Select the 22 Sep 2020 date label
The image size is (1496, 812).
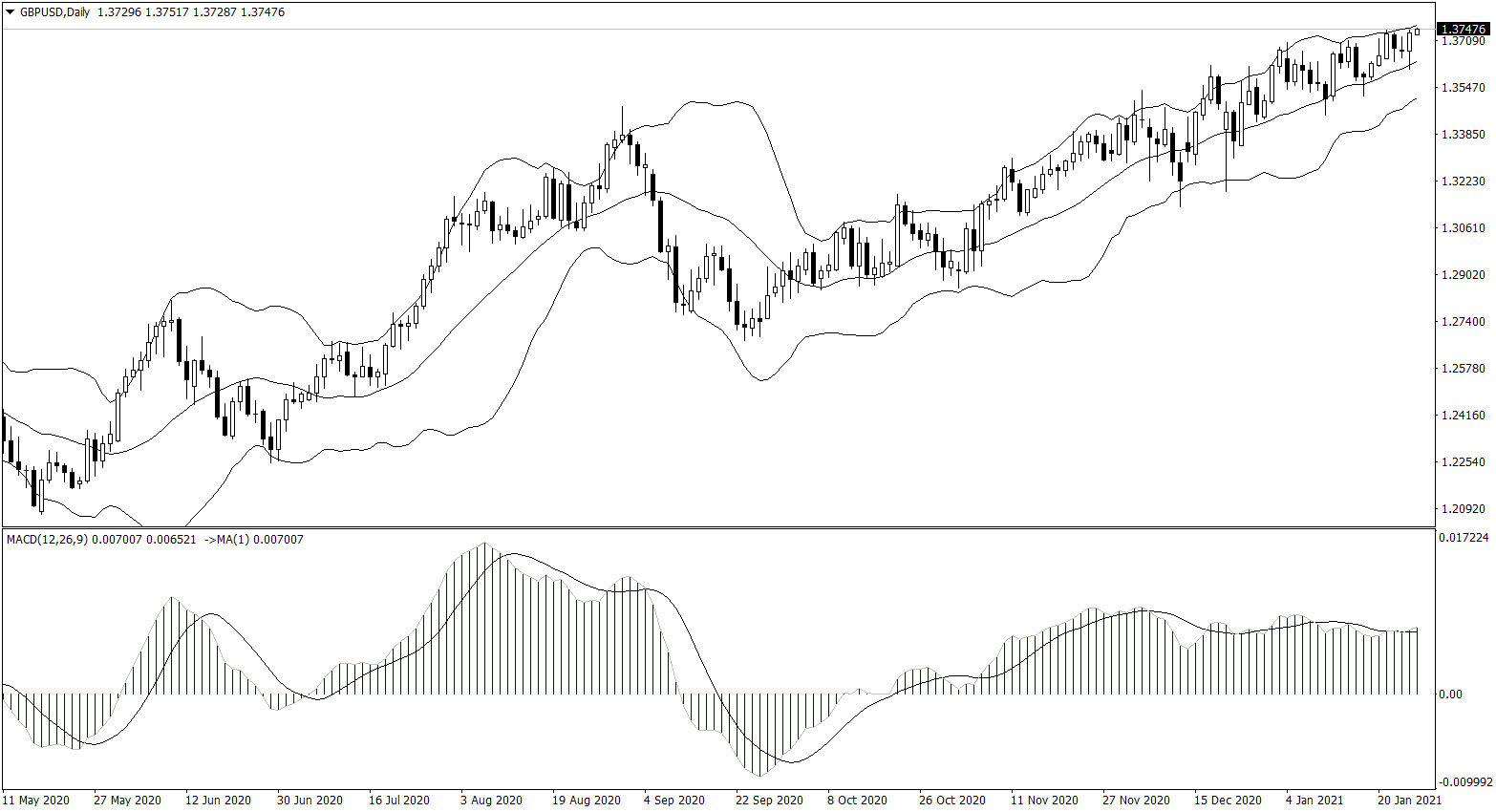(769, 800)
